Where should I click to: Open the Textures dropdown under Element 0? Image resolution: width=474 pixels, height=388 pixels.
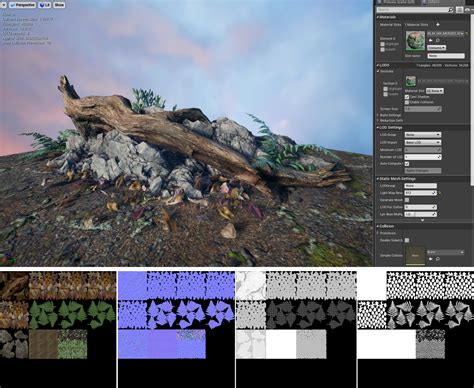pos(436,48)
